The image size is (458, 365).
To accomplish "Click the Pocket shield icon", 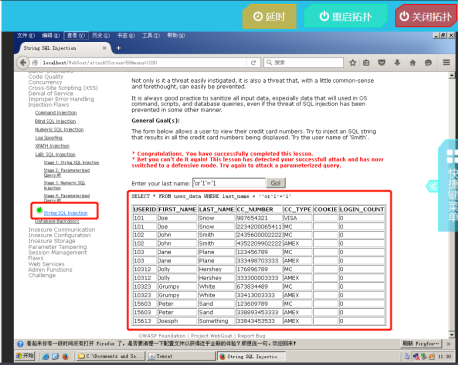I will point(382,63).
